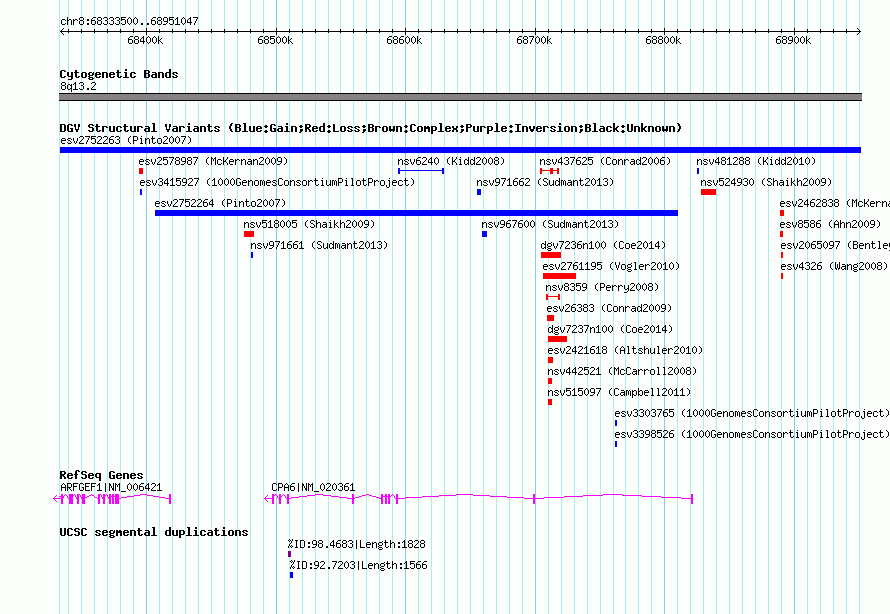Open esv3398526 1000GenomesConsortiumPilotProject variant
Screen dimensions: 890x614
(752, 434)
